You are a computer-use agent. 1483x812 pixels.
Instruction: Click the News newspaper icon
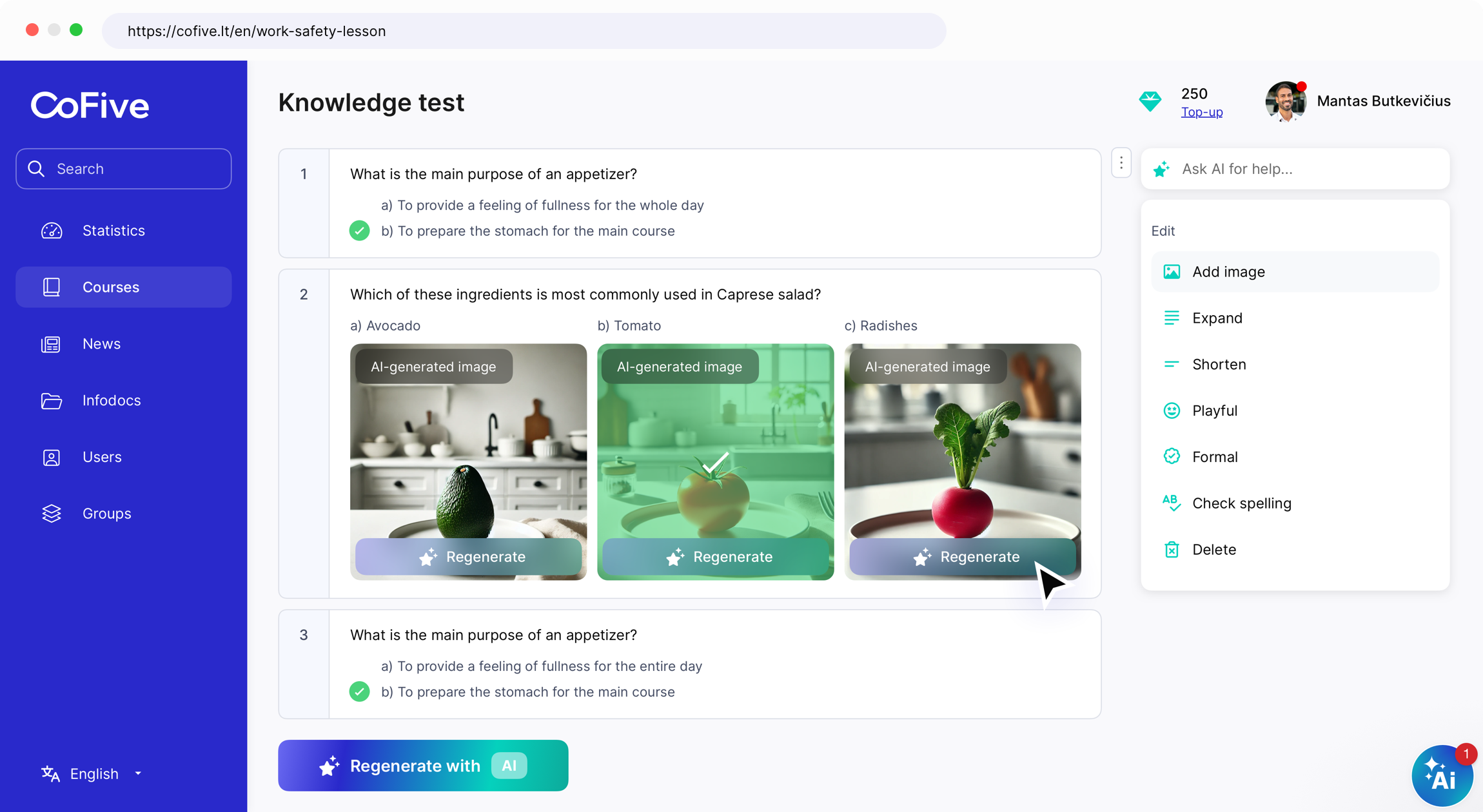(52, 344)
